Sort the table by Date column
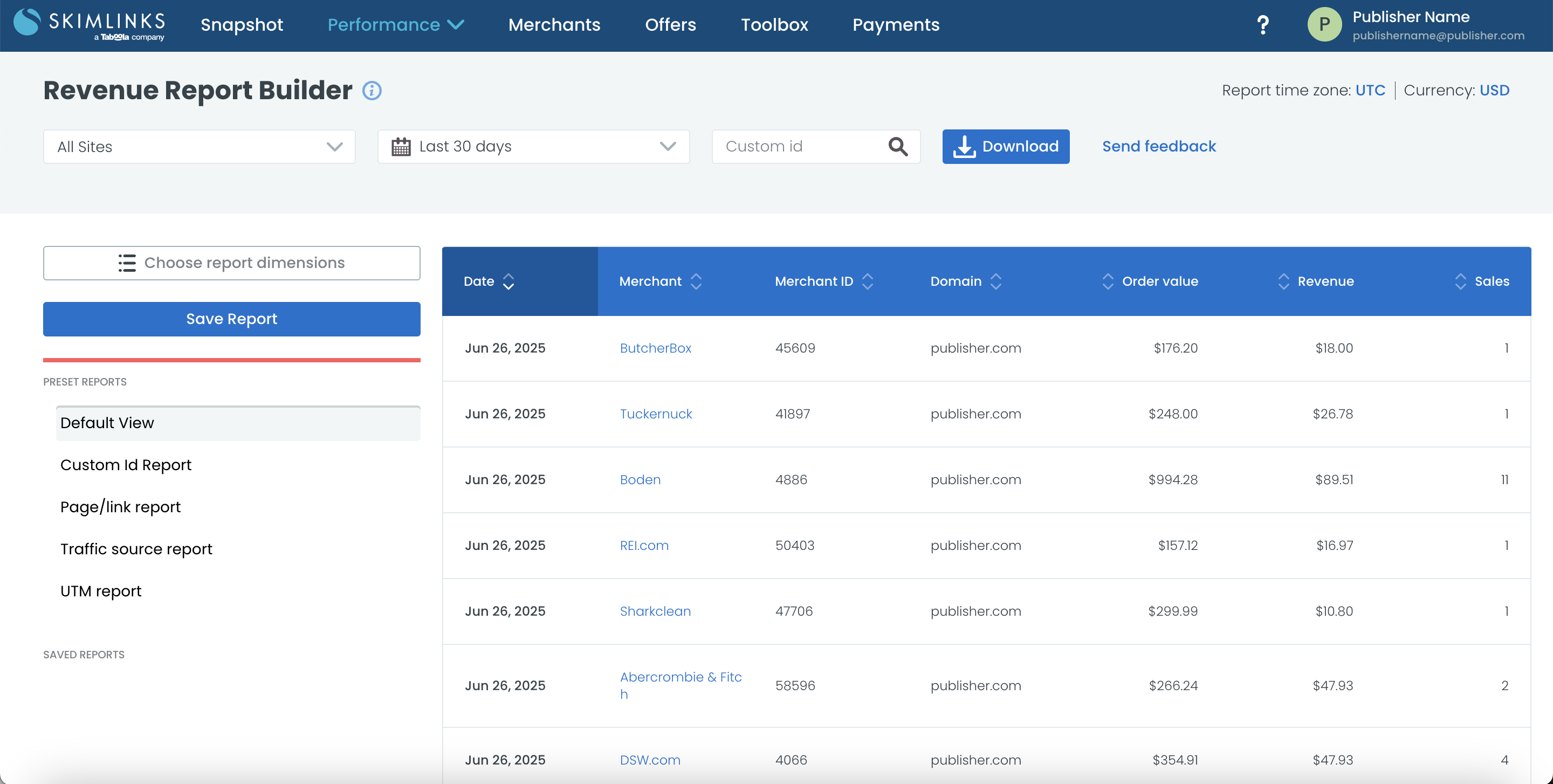 click(x=508, y=281)
